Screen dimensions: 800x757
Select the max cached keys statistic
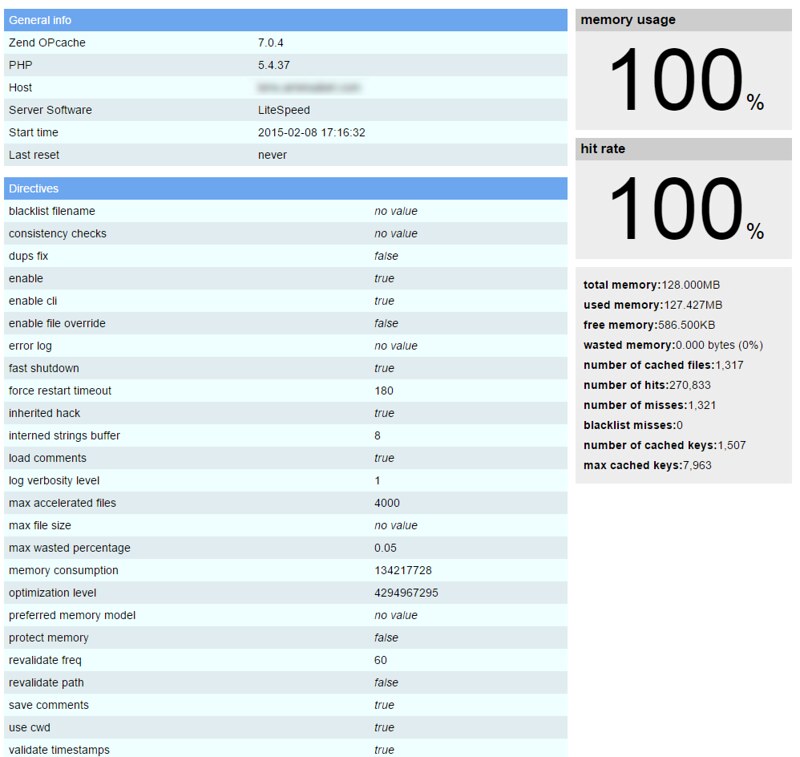[647, 465]
